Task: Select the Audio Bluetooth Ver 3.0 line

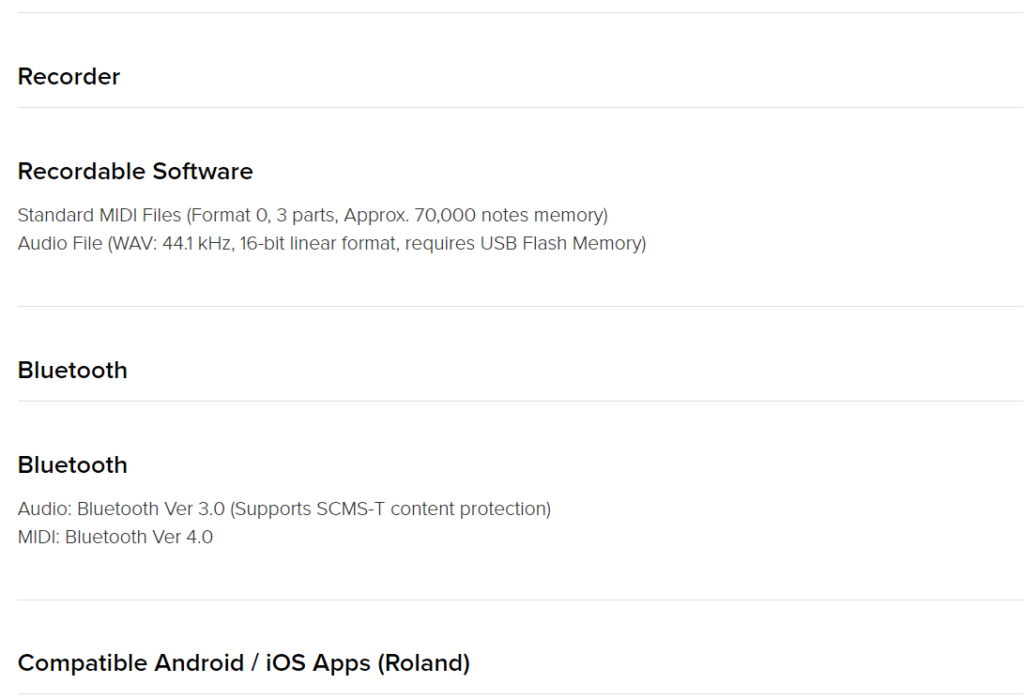Action: click(x=284, y=508)
